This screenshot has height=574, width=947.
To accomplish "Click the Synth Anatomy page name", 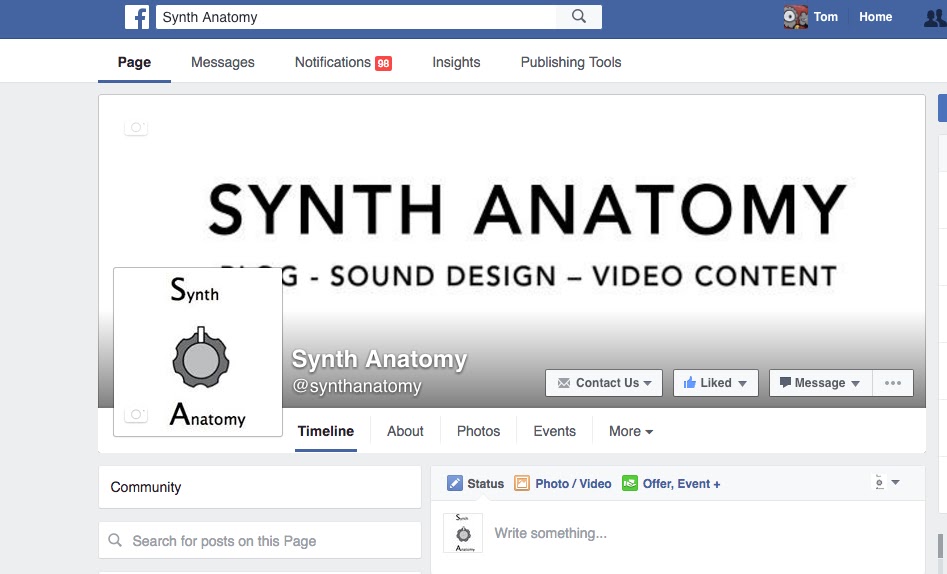I will pyautogui.click(x=379, y=359).
